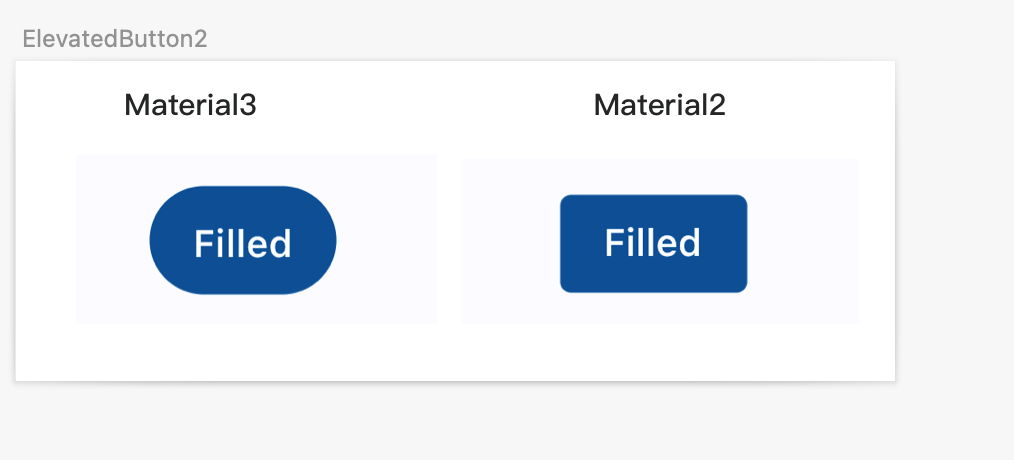The image size is (1014, 460).
Task: Click white space between Material3 and Material2 labels
Action: [425, 105]
